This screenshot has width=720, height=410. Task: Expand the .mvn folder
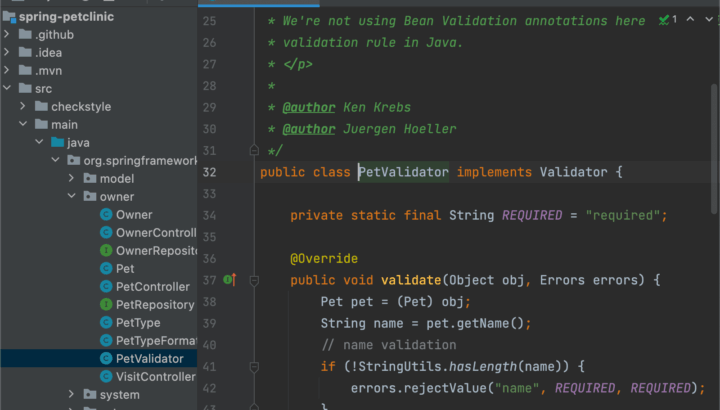[x=6, y=70]
